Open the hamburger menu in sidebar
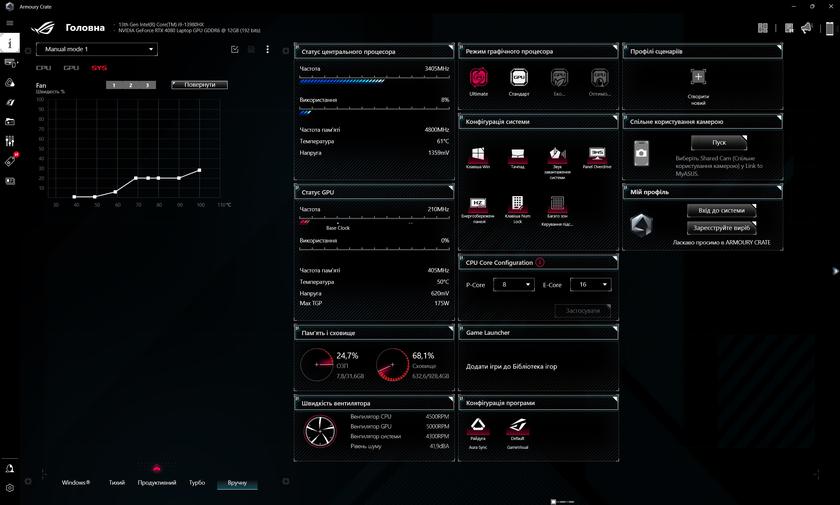This screenshot has height=505, width=840. (x=9, y=24)
